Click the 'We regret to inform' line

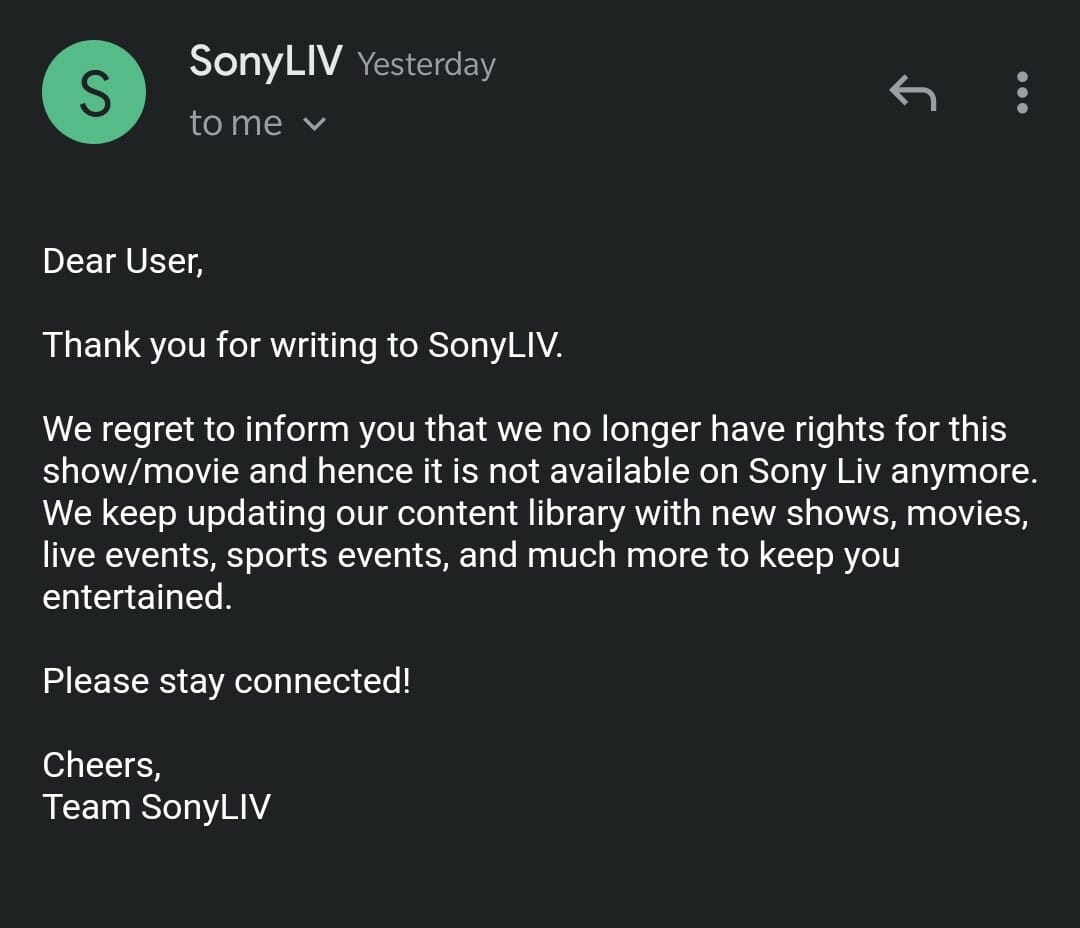click(525, 429)
